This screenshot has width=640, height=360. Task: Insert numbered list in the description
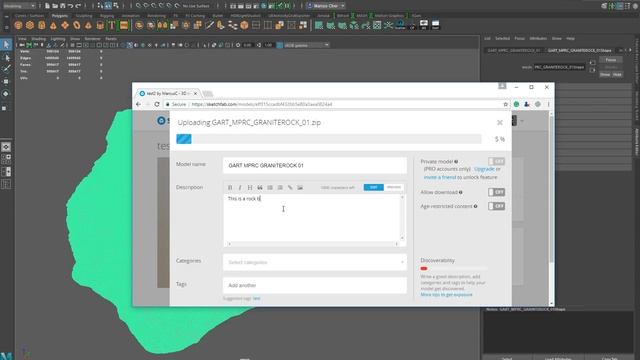[280, 187]
